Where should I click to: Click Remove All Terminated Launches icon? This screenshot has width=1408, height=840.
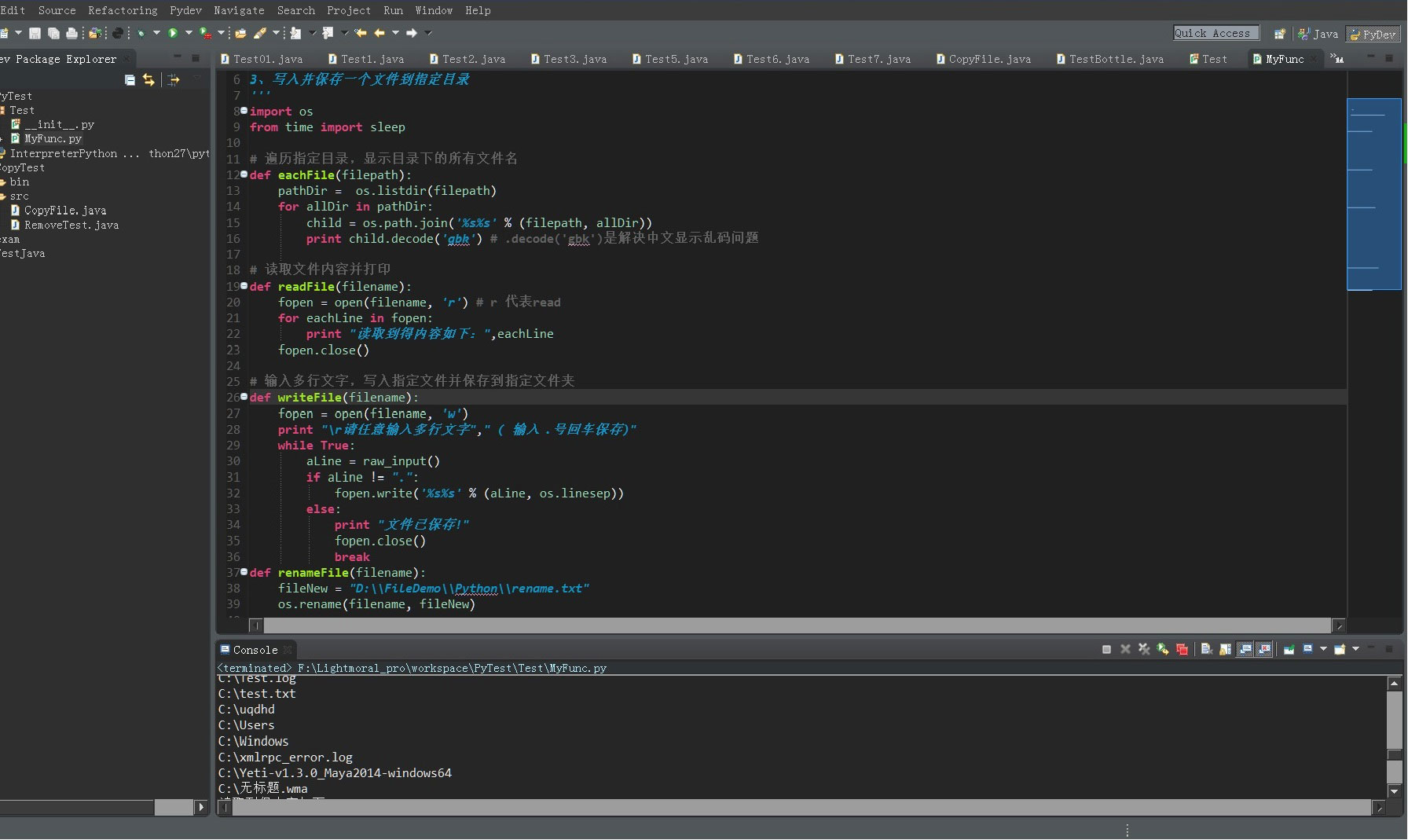pos(1144,649)
